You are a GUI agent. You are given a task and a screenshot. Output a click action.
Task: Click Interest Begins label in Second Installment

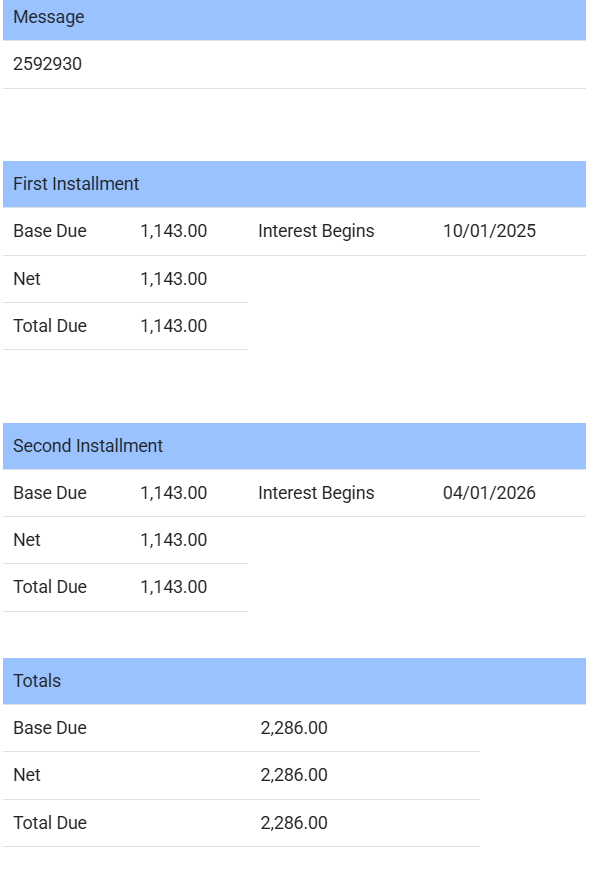[x=316, y=493]
